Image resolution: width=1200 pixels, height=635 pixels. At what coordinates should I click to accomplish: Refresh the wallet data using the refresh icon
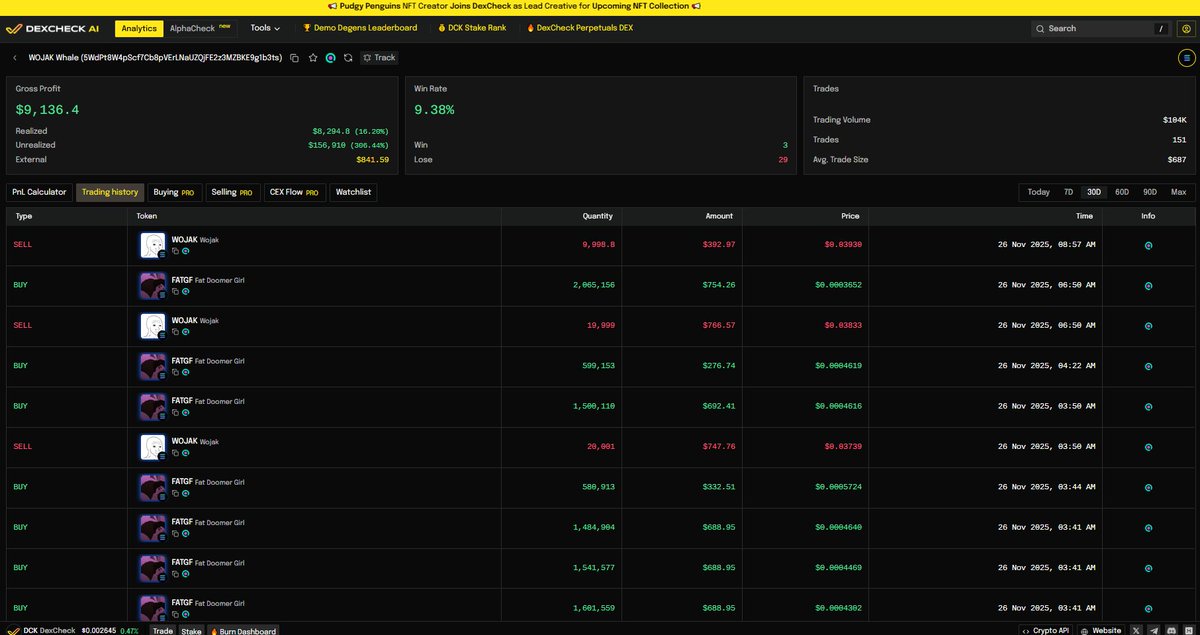pos(348,58)
